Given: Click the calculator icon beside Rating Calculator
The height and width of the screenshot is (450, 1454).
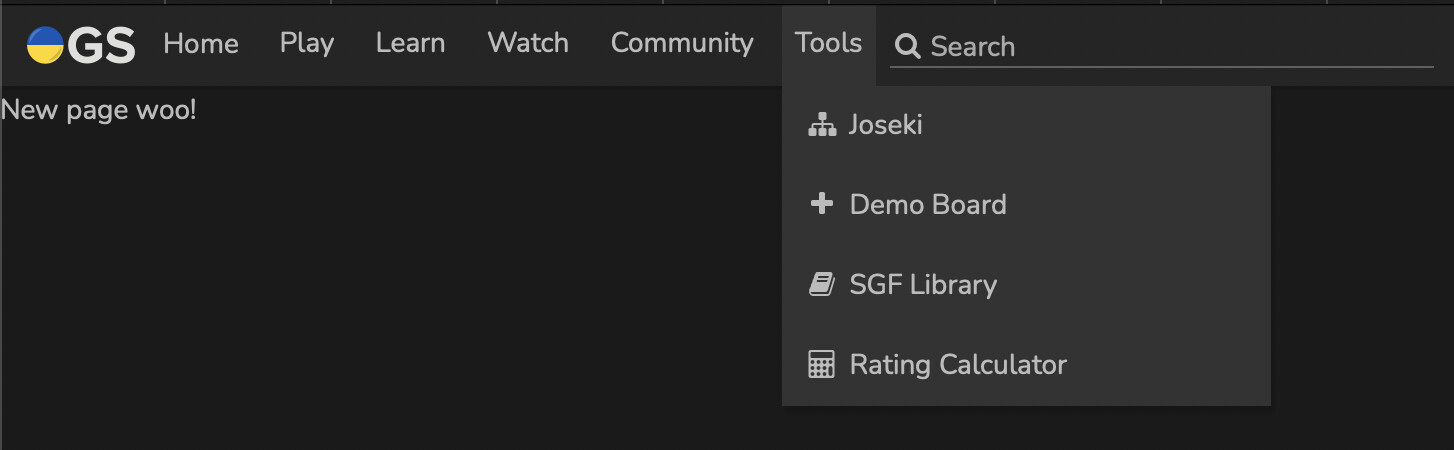Looking at the screenshot, I should tap(821, 365).
